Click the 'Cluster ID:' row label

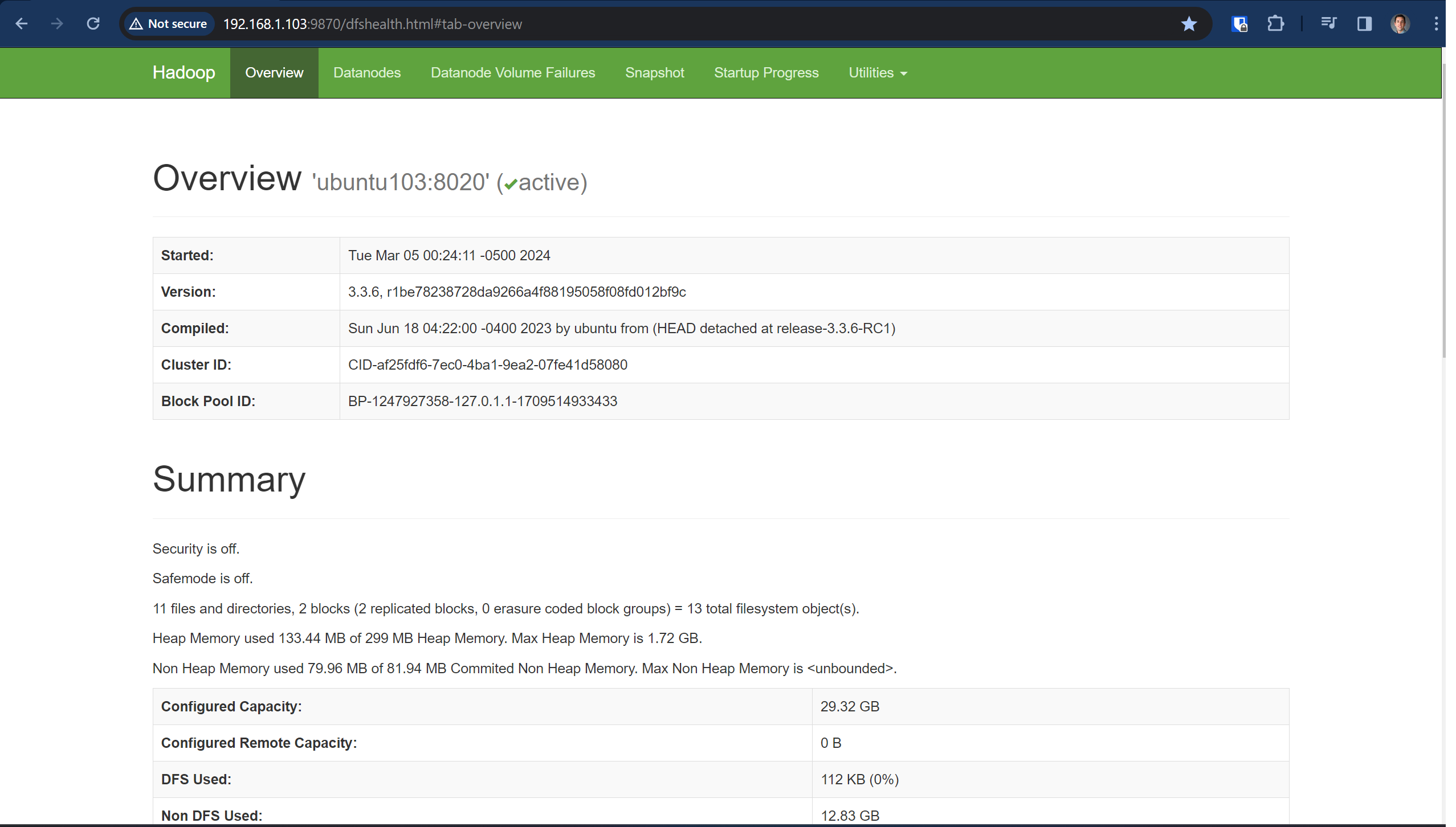click(196, 365)
